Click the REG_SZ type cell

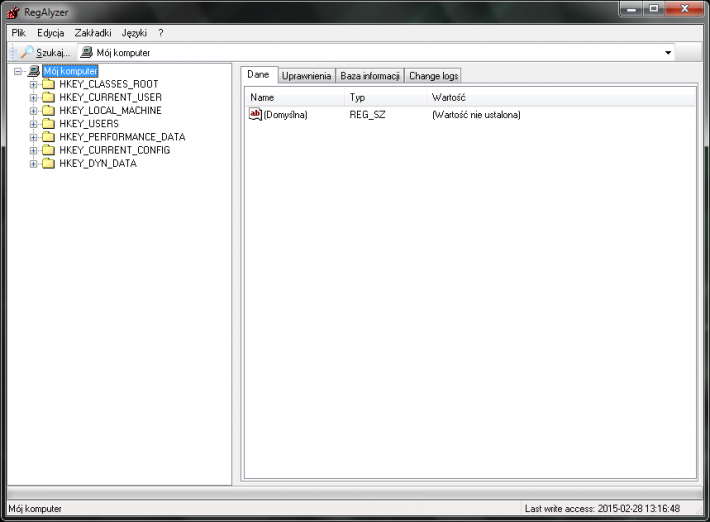click(367, 115)
